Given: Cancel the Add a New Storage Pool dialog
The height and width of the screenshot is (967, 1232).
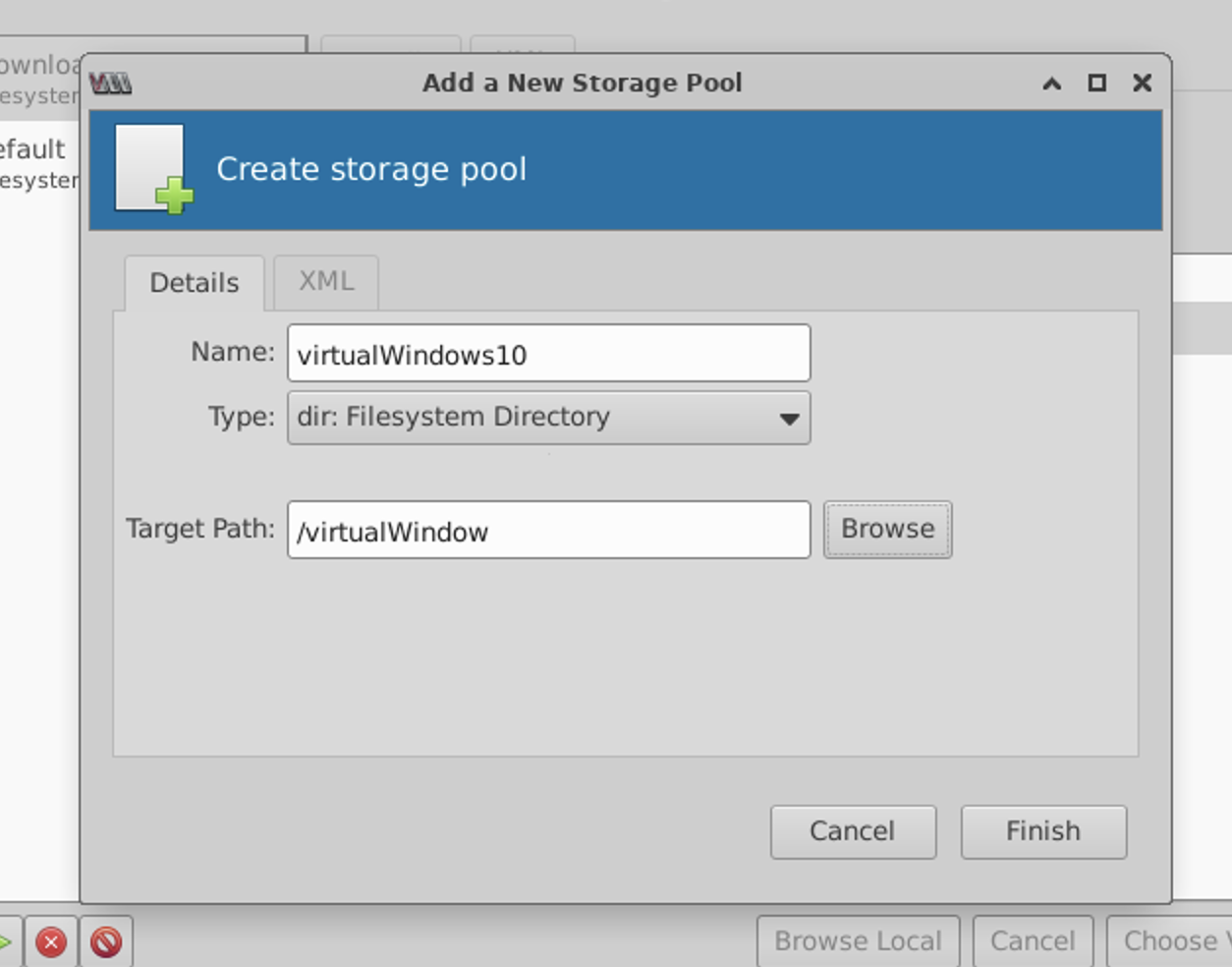Looking at the screenshot, I should point(853,832).
